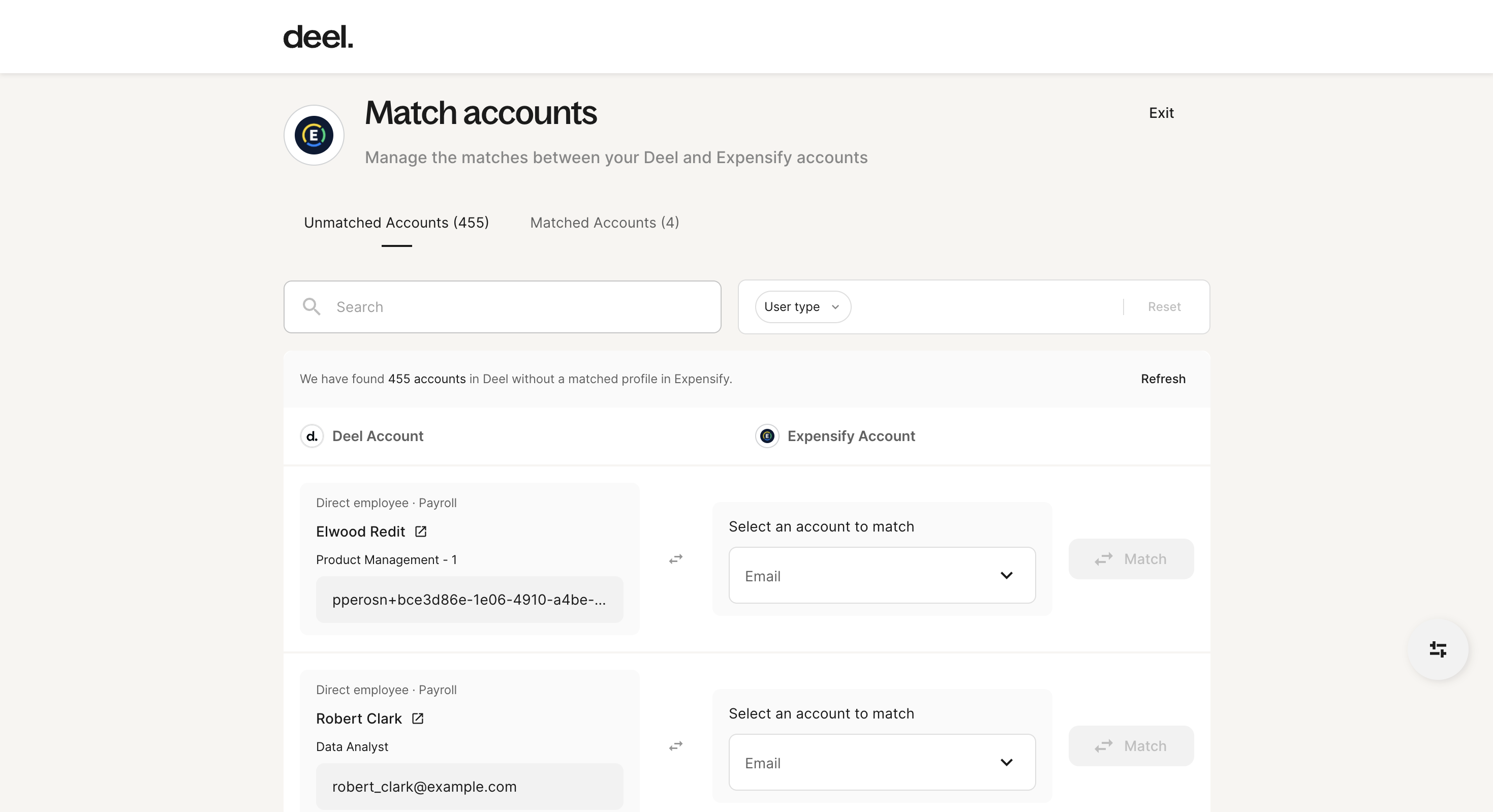Click the swap arrows icon in Elwood Redit's row
This screenshot has height=812, width=1493.
[675, 559]
